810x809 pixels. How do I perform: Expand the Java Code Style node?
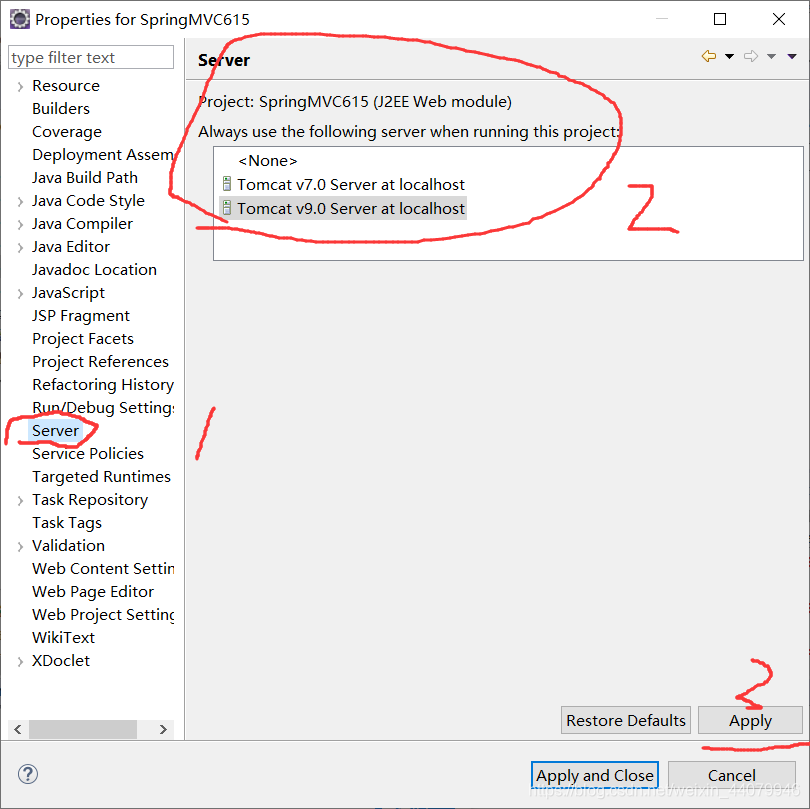[x=20, y=201]
